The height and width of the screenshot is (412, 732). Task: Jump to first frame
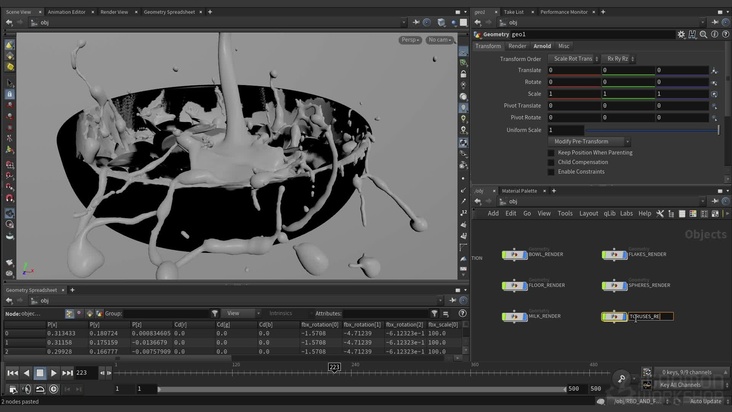[x=13, y=373]
